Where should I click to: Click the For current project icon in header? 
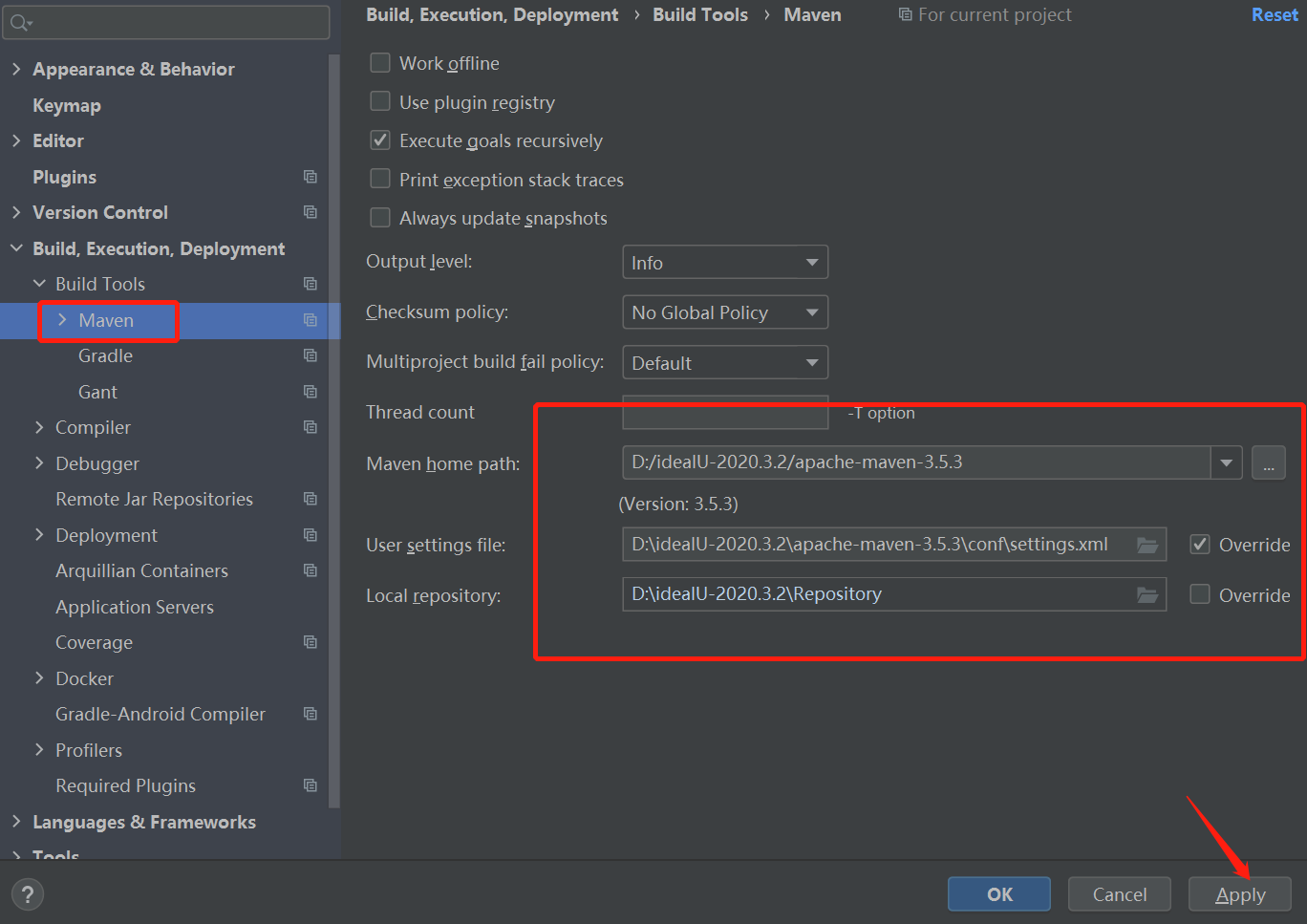tap(905, 14)
